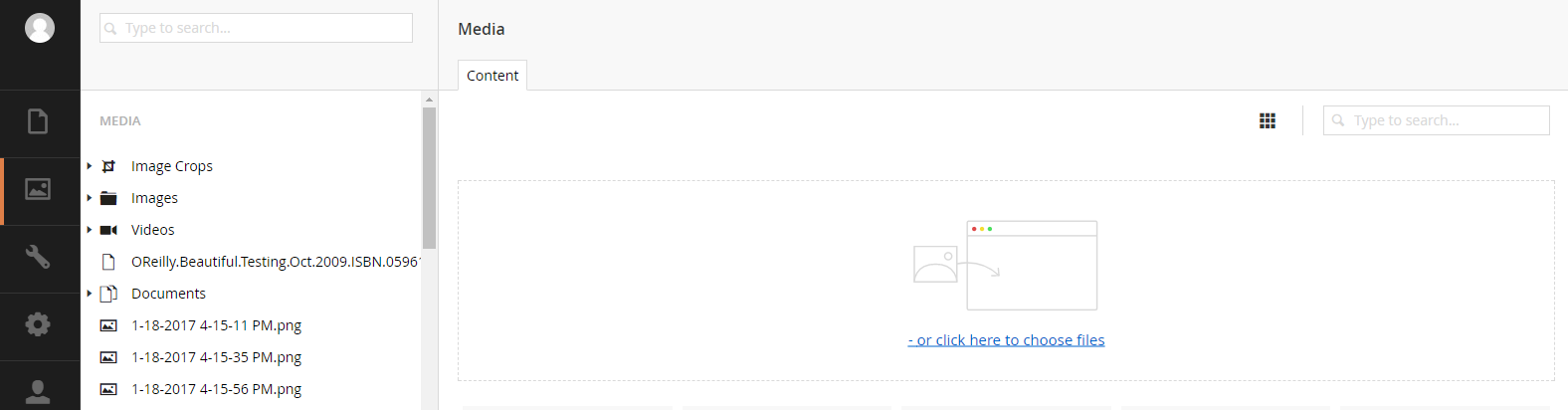Open the Developer gear section
The height and width of the screenshot is (410, 1568).
click(x=38, y=324)
